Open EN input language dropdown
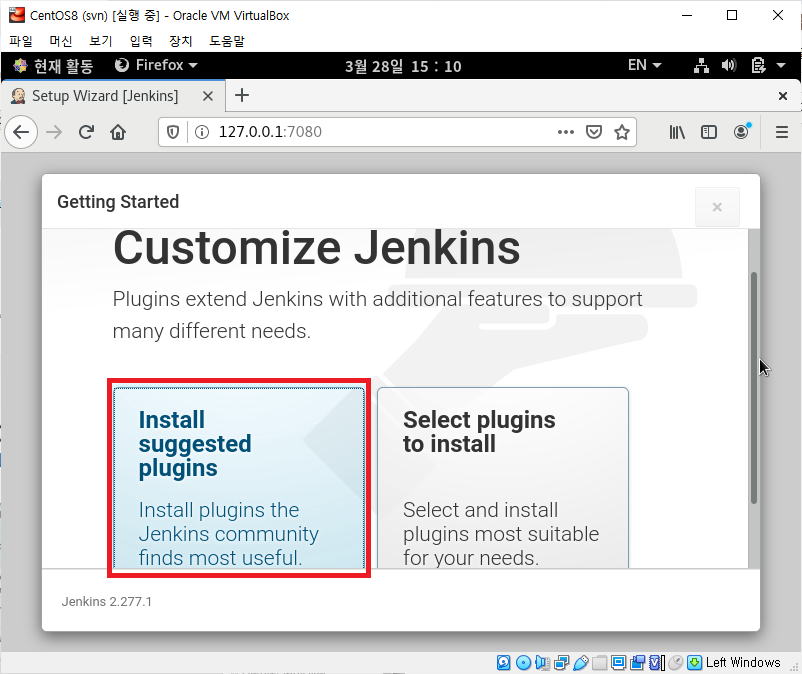 (x=644, y=65)
